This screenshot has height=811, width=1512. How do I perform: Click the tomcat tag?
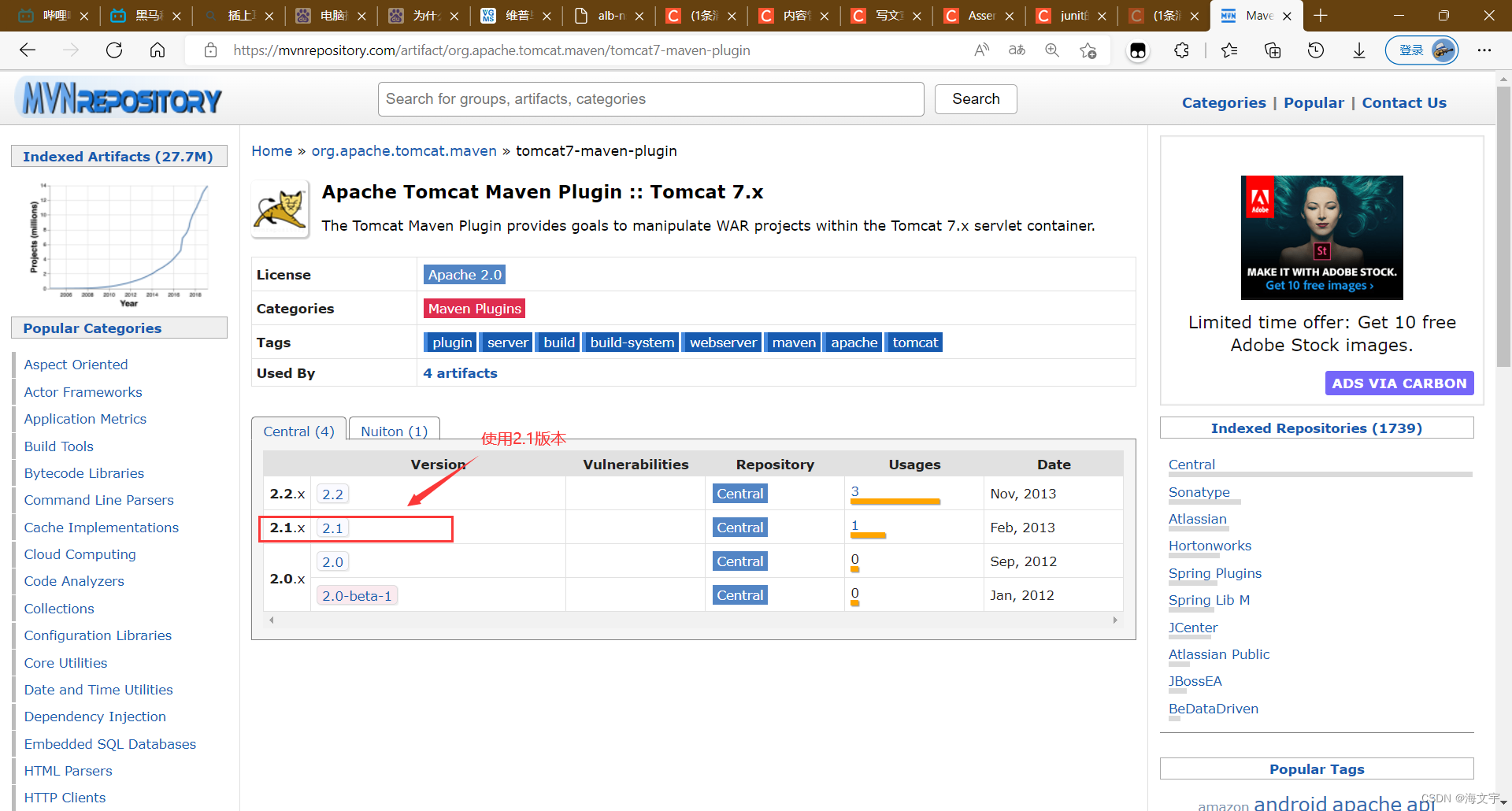point(915,343)
